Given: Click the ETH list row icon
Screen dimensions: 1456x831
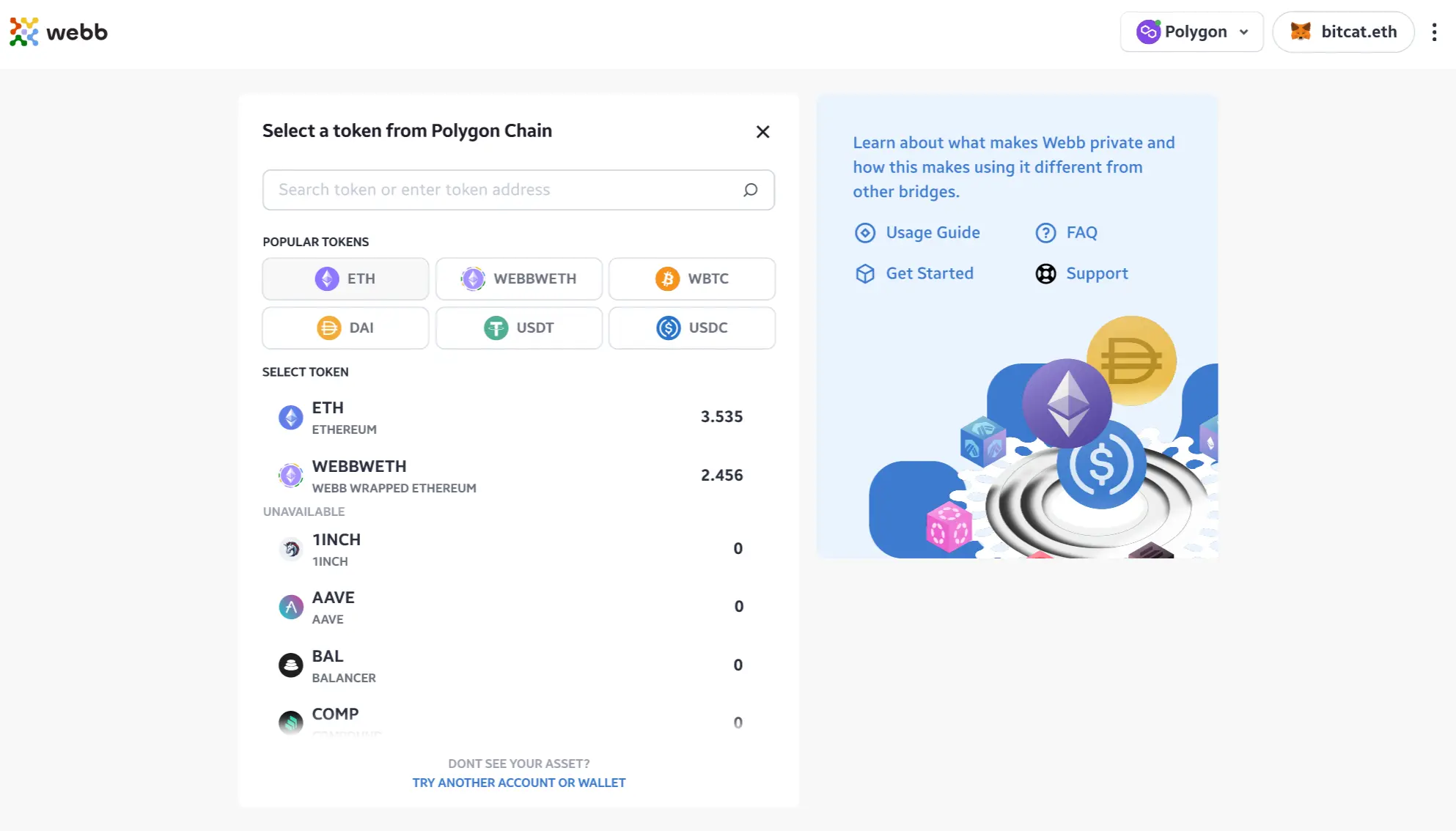Looking at the screenshot, I should coord(290,417).
